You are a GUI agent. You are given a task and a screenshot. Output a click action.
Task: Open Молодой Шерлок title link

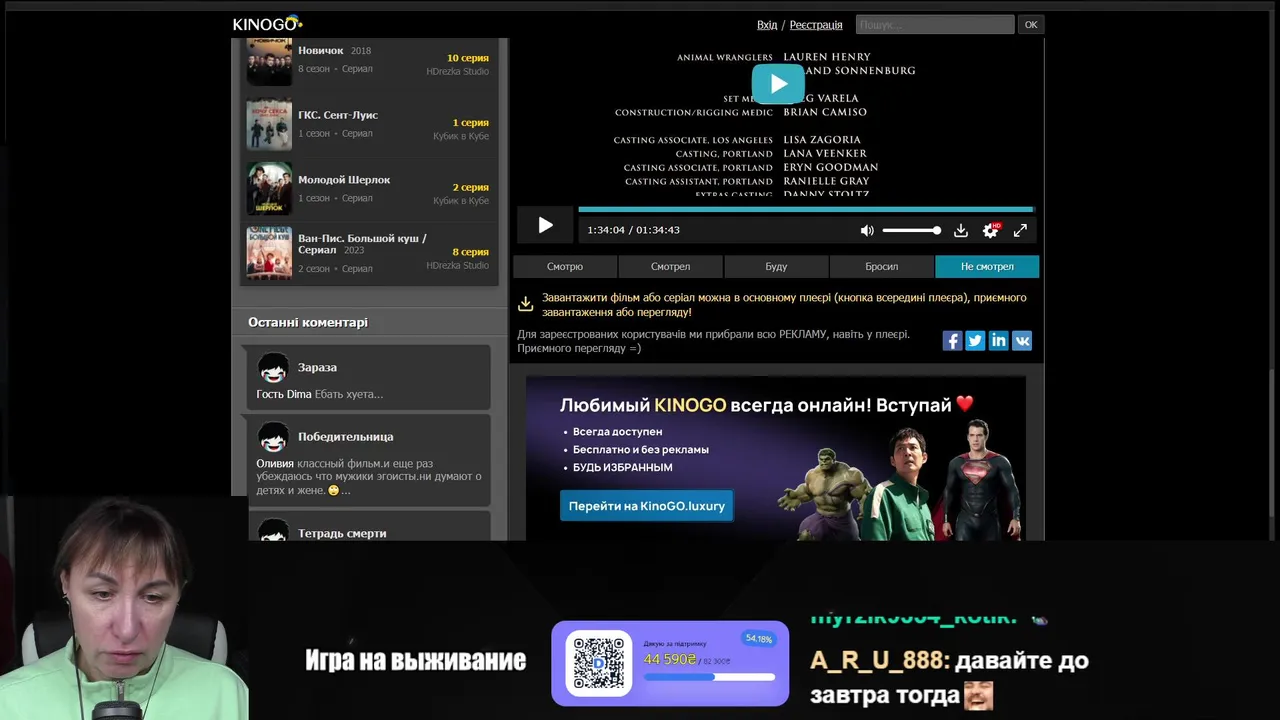[344, 180]
